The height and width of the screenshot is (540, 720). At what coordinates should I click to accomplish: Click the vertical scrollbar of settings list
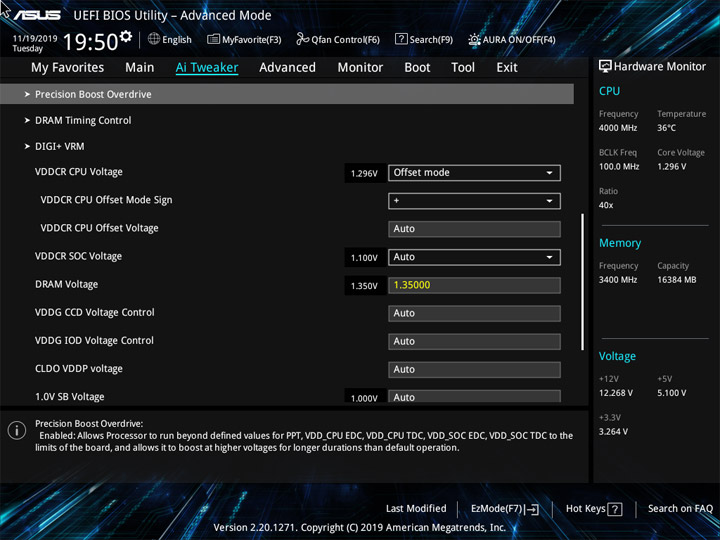tap(582, 281)
